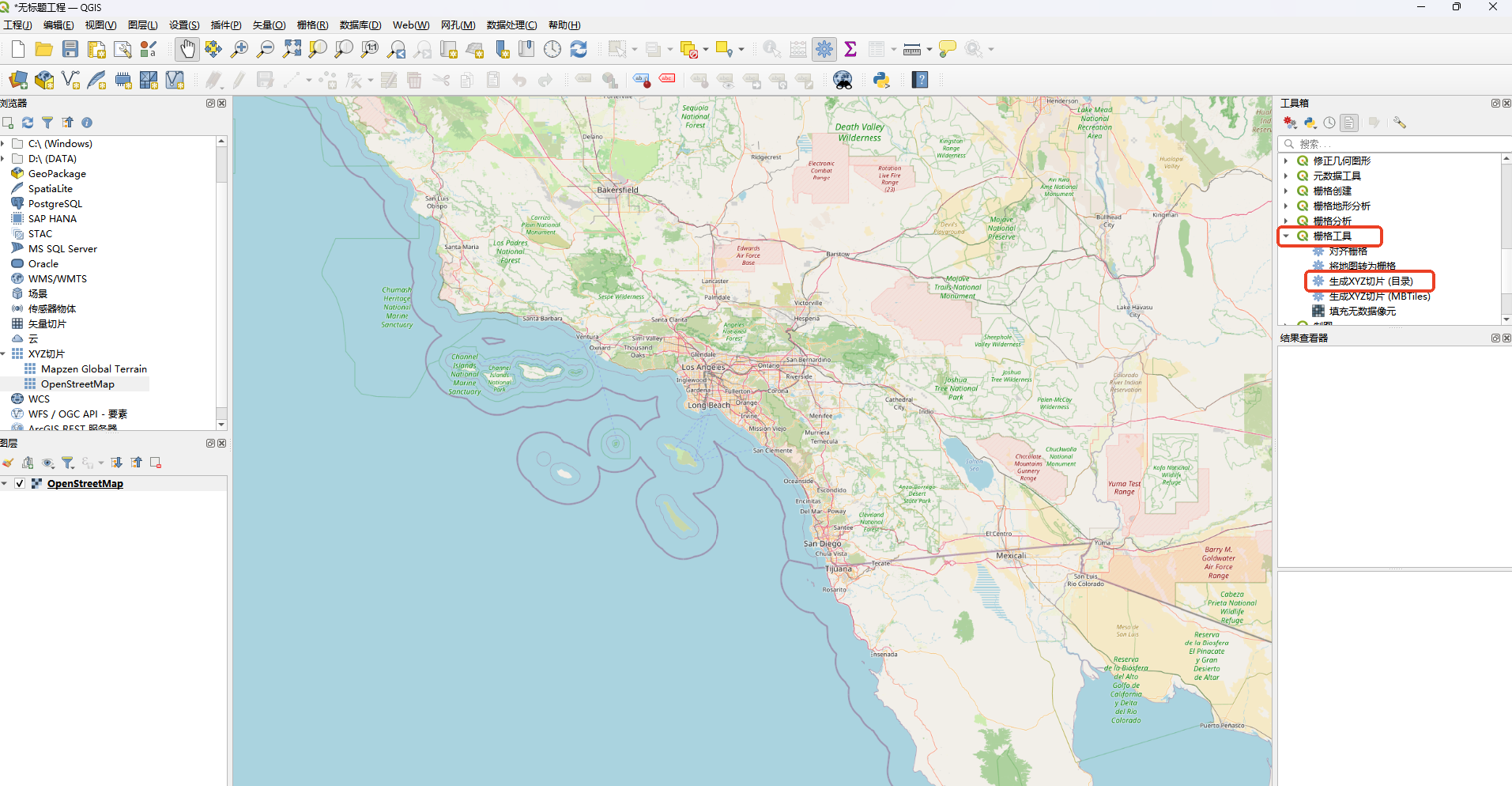Open the Help Contents question mark icon

coord(920,80)
